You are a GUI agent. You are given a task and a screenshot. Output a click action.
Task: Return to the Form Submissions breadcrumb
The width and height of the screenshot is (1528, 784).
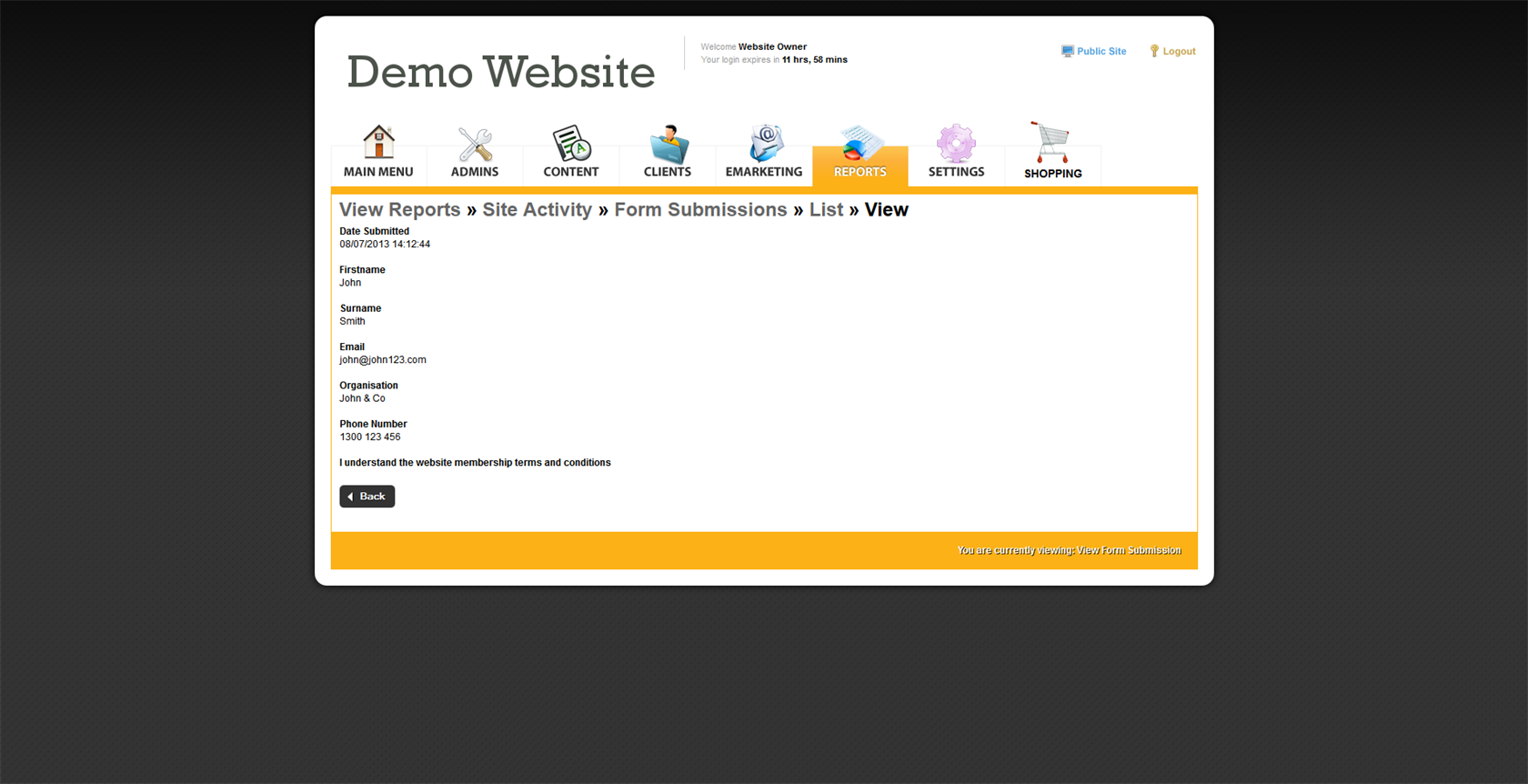(x=700, y=210)
